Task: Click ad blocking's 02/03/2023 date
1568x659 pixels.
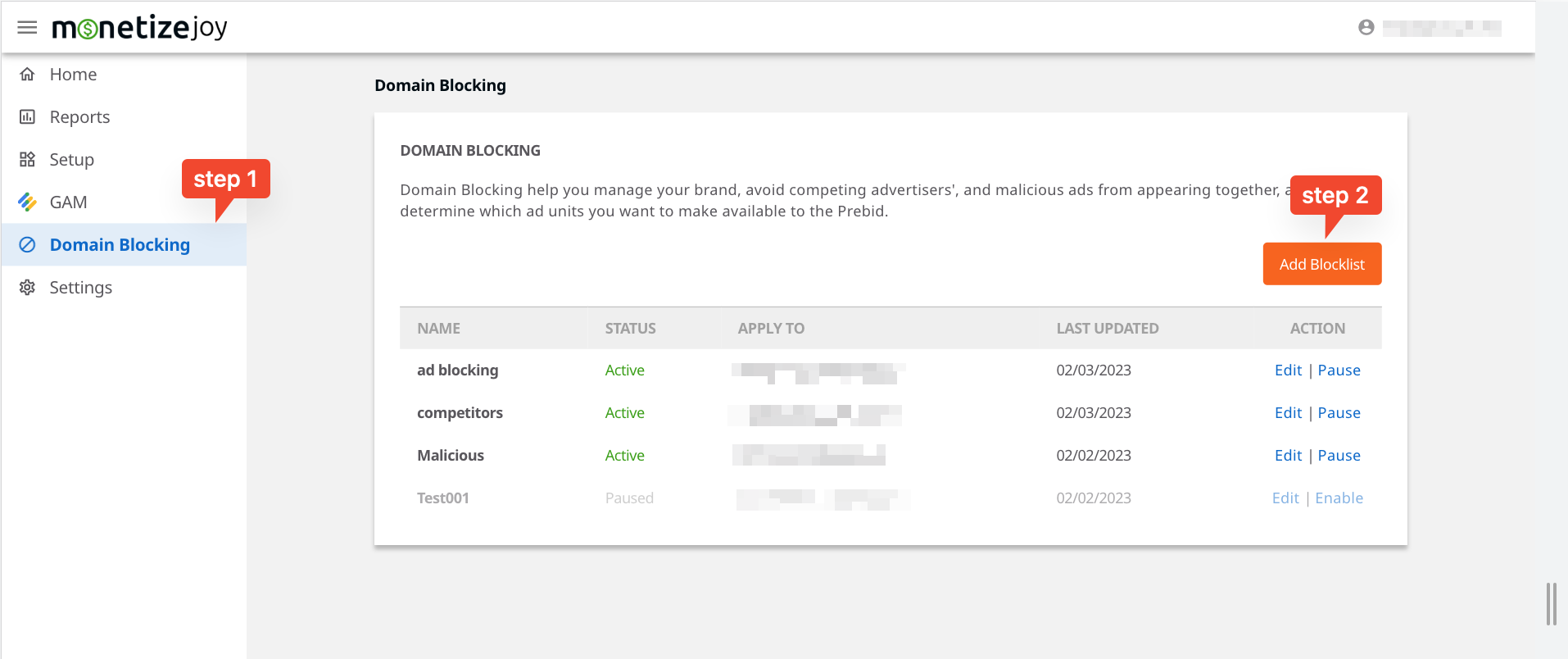Action: pyautogui.click(x=1094, y=370)
